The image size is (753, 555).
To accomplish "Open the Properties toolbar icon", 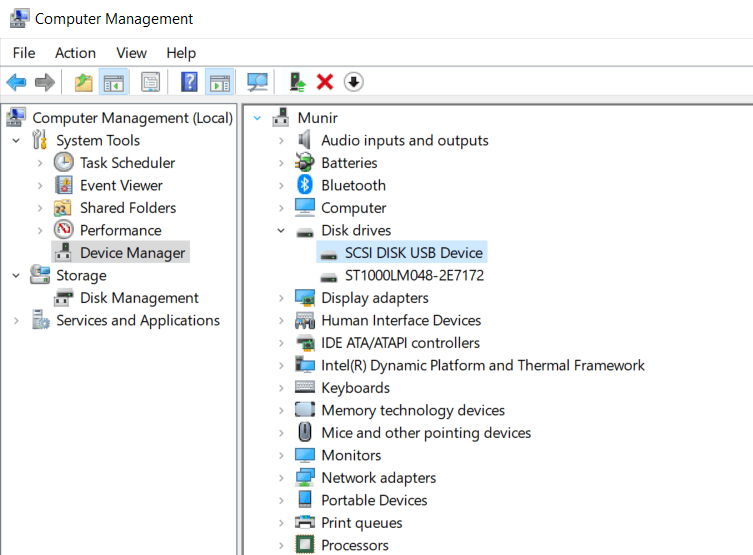I will click(x=151, y=82).
